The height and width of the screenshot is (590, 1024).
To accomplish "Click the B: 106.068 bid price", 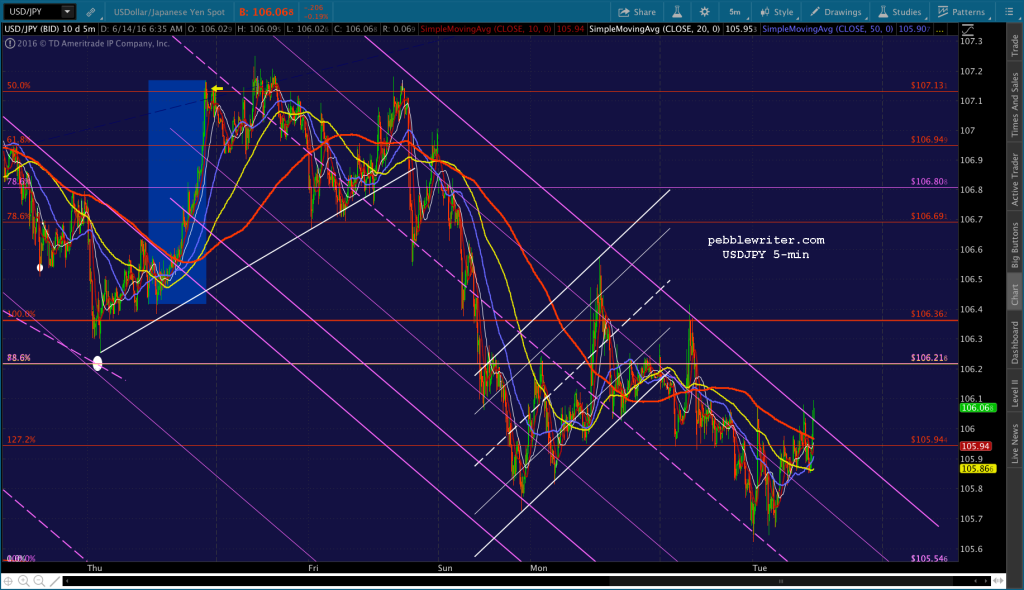I will pos(266,12).
